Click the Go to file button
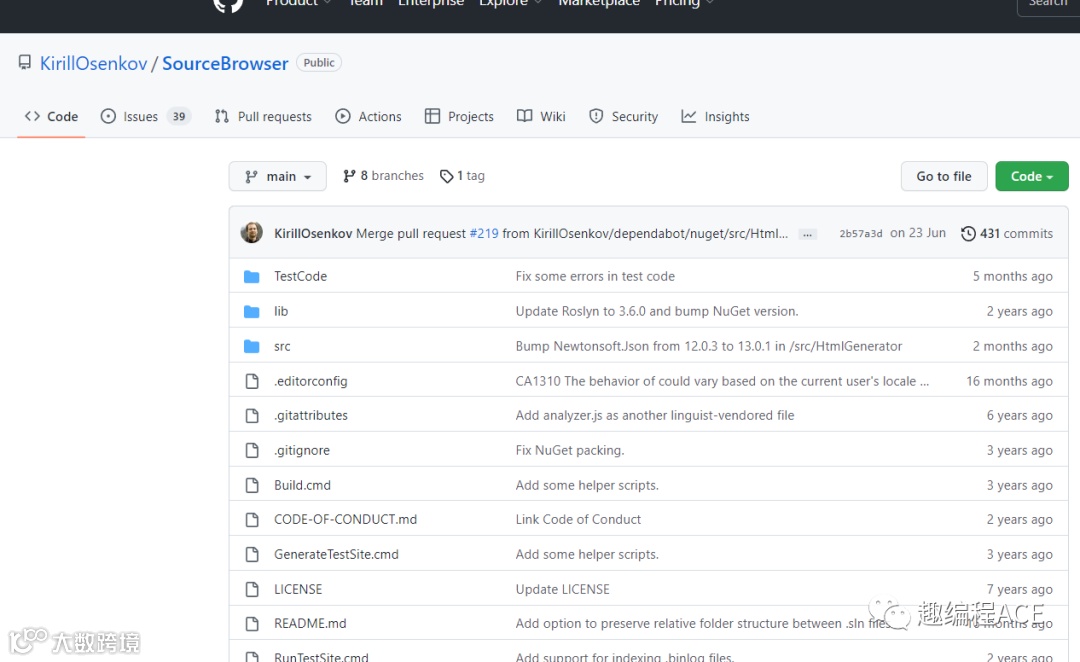Screen dimensions: 1080x662 coord(944,176)
